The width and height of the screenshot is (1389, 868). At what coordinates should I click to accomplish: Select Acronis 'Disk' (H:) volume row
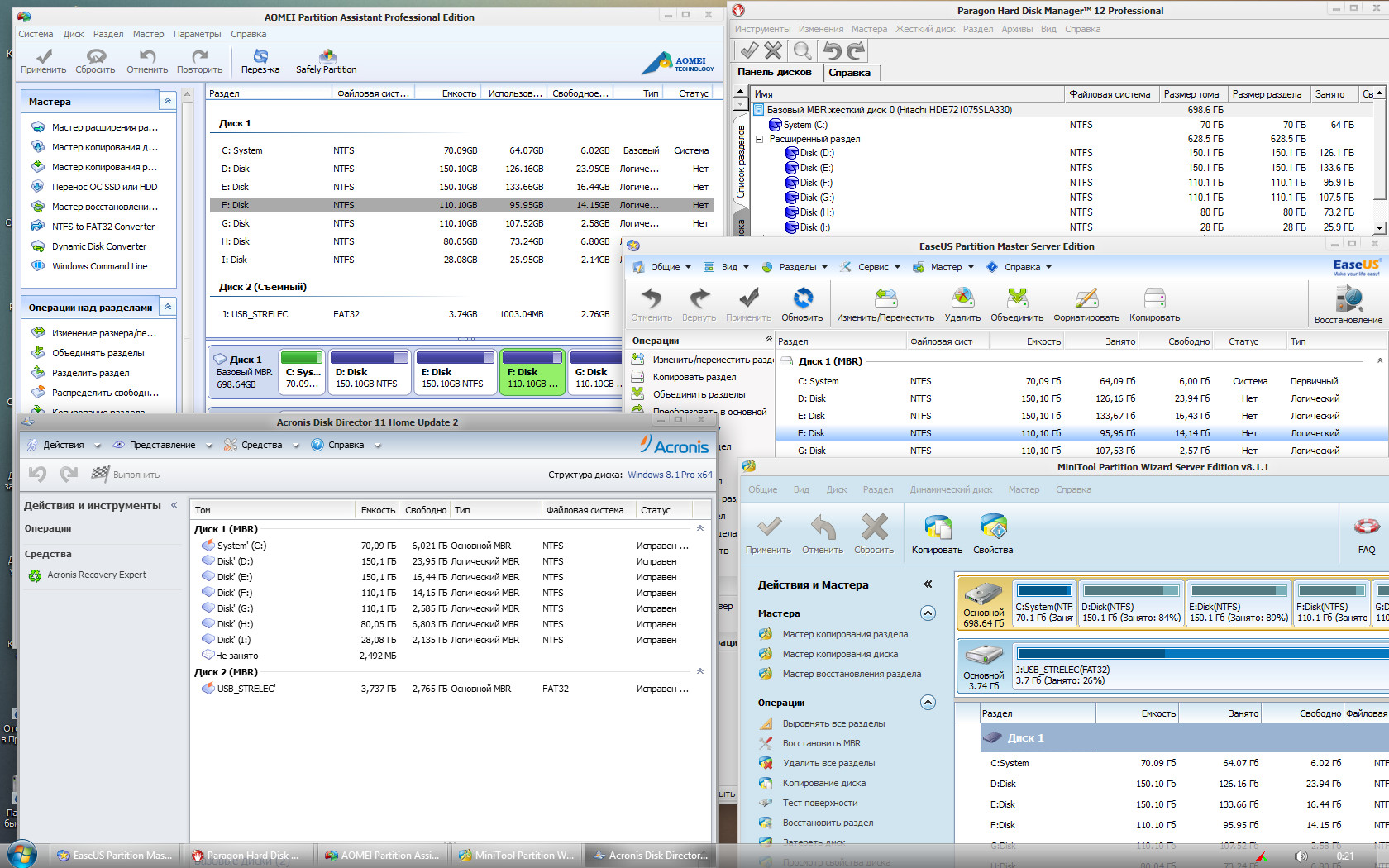coord(451,624)
